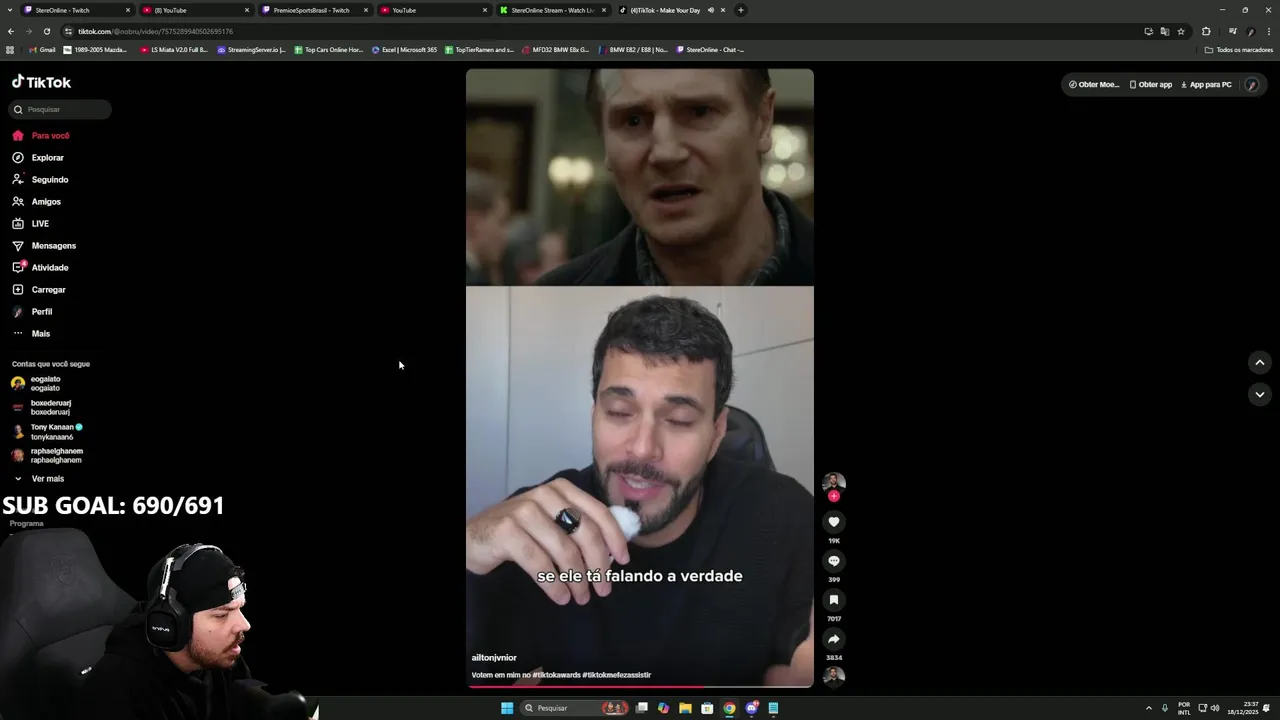Open the comments of the TikTok video

pos(834,561)
